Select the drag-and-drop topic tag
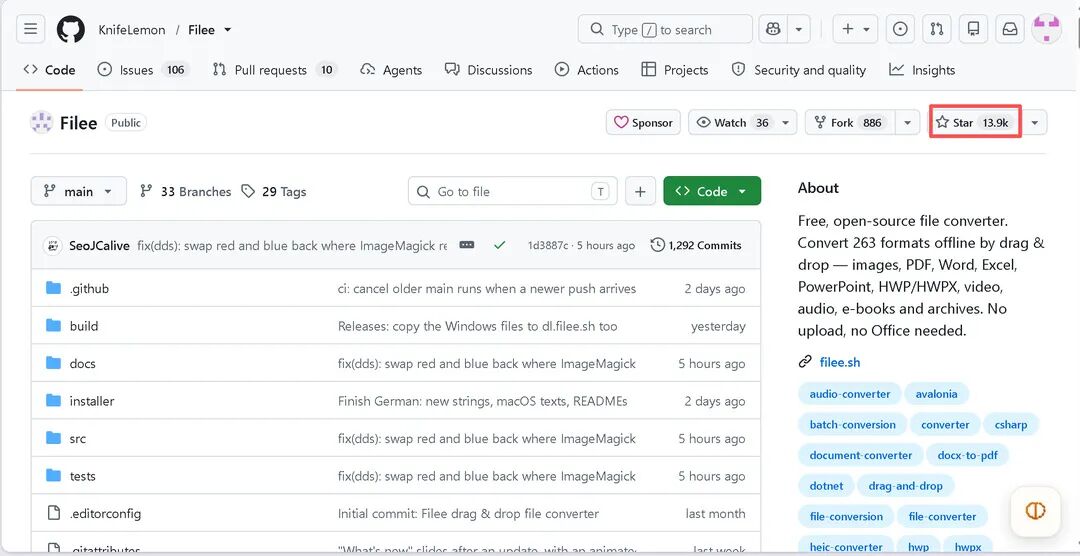The image size is (1080, 556). click(906, 486)
